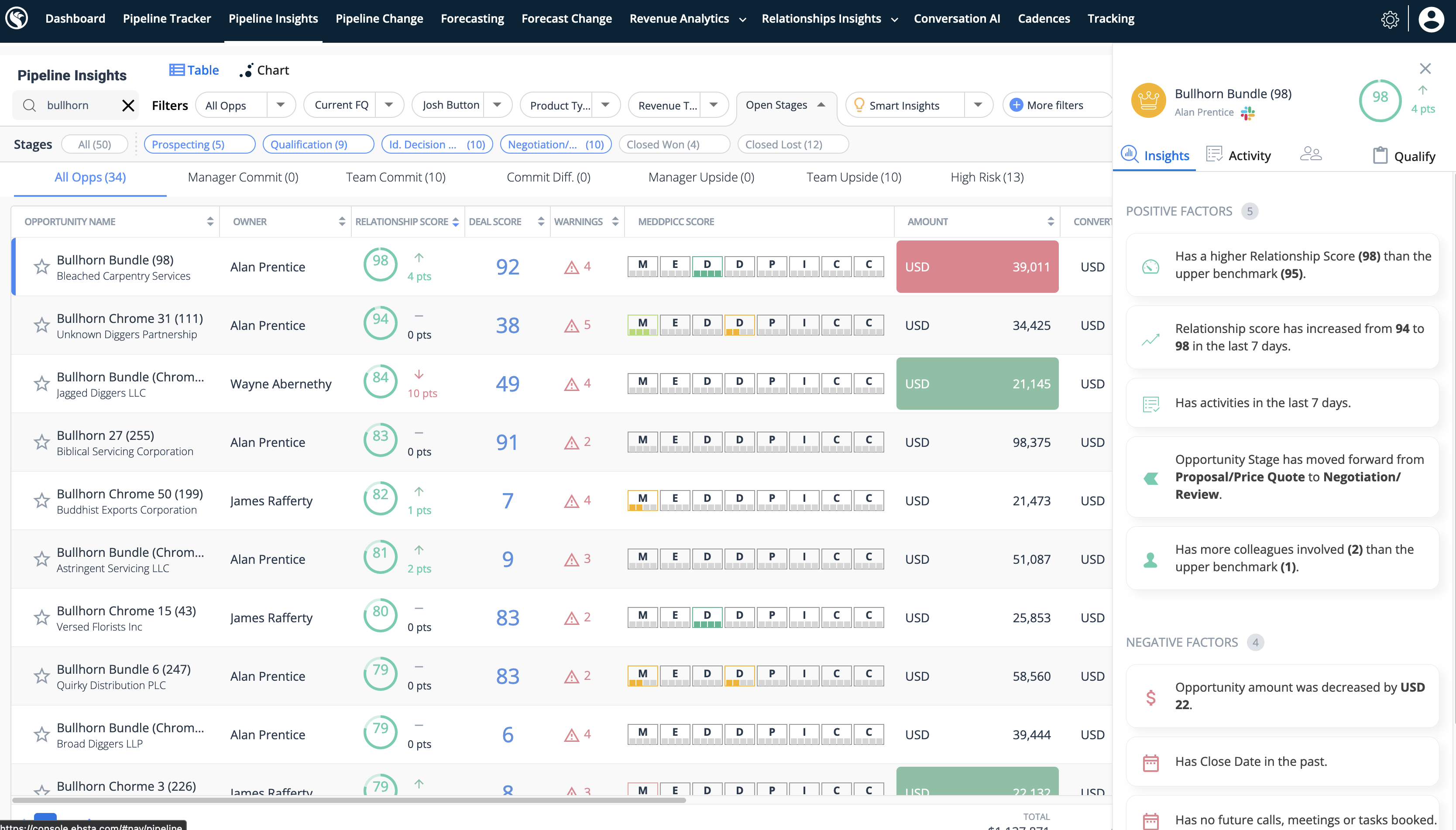
Task: Switch to the High Risk (13) tab
Action: (x=987, y=177)
